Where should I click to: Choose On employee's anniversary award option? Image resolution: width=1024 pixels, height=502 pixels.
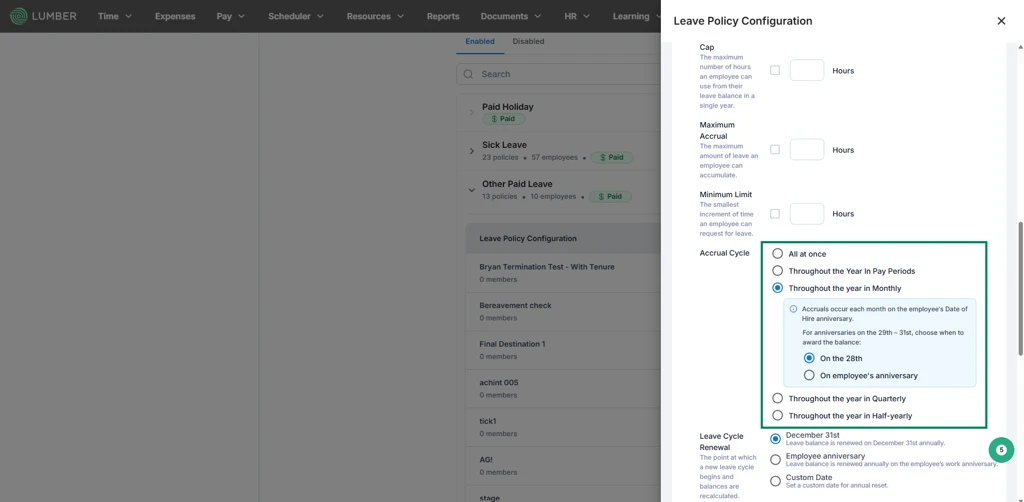(809, 375)
